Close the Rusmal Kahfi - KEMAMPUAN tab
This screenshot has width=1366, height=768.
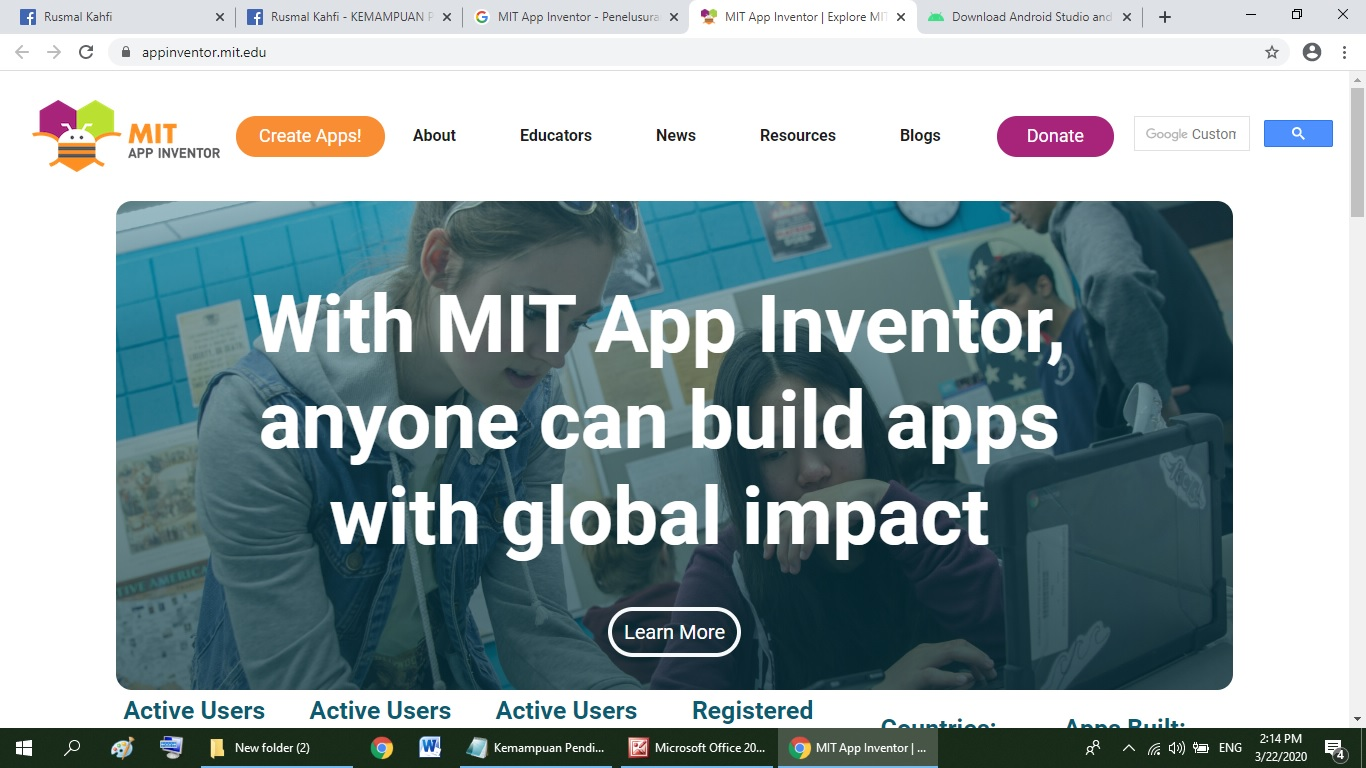[446, 17]
